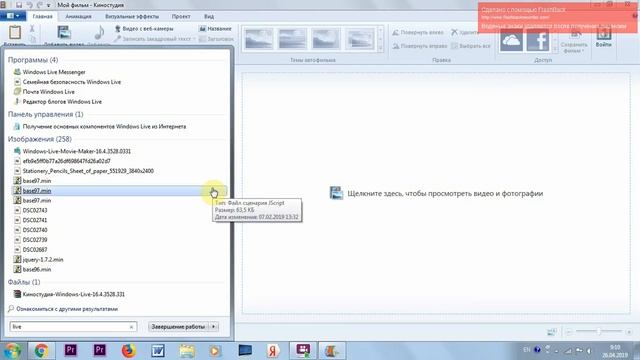
Task: Launch Семейная безопасность Windows Live
Action: [x=67, y=82]
